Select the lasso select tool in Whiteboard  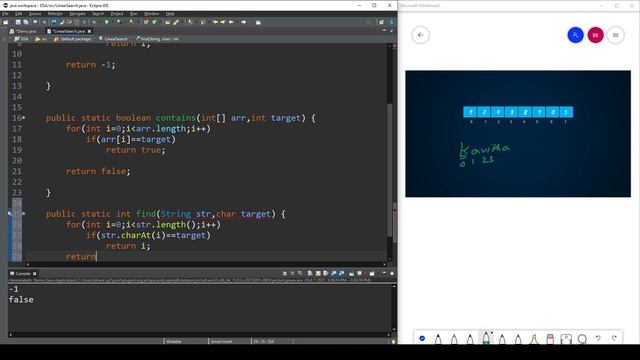(582, 339)
